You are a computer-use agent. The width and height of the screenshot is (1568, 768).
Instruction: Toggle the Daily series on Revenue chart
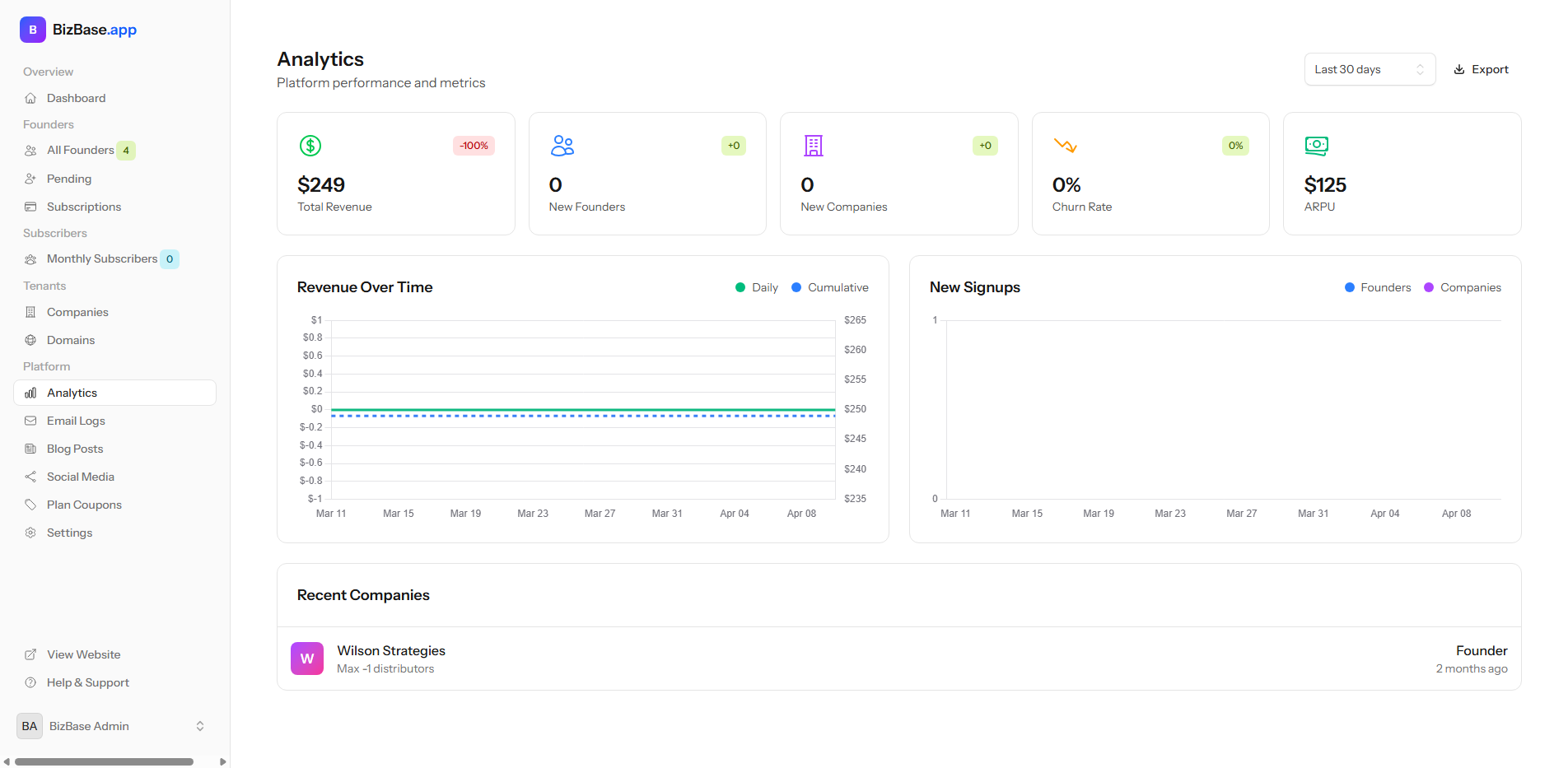click(756, 287)
